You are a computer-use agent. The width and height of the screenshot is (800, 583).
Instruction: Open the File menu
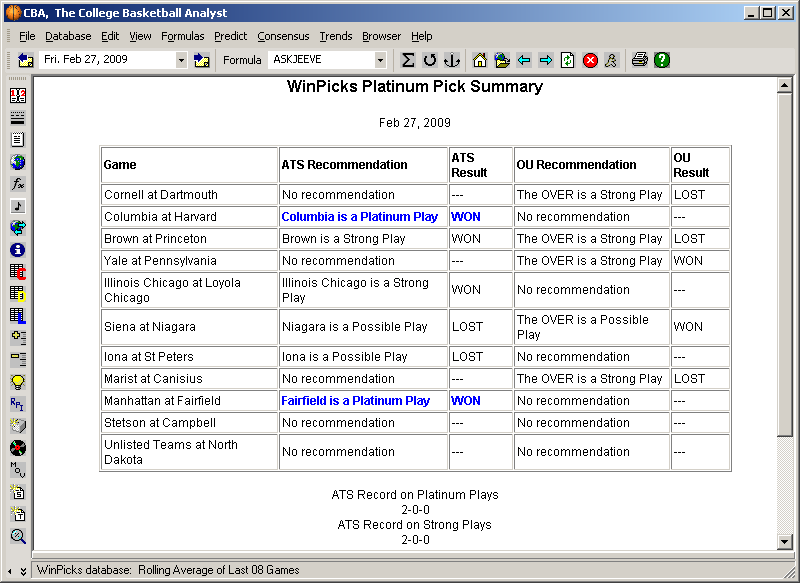(27, 36)
